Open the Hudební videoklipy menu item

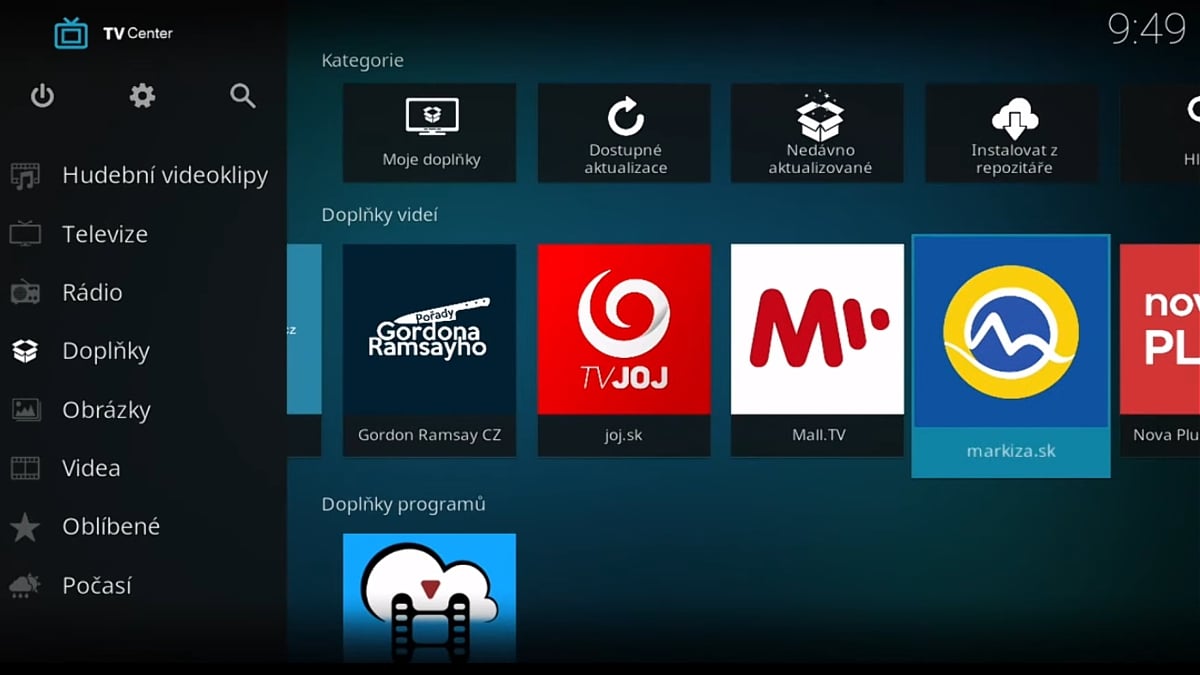click(143, 175)
